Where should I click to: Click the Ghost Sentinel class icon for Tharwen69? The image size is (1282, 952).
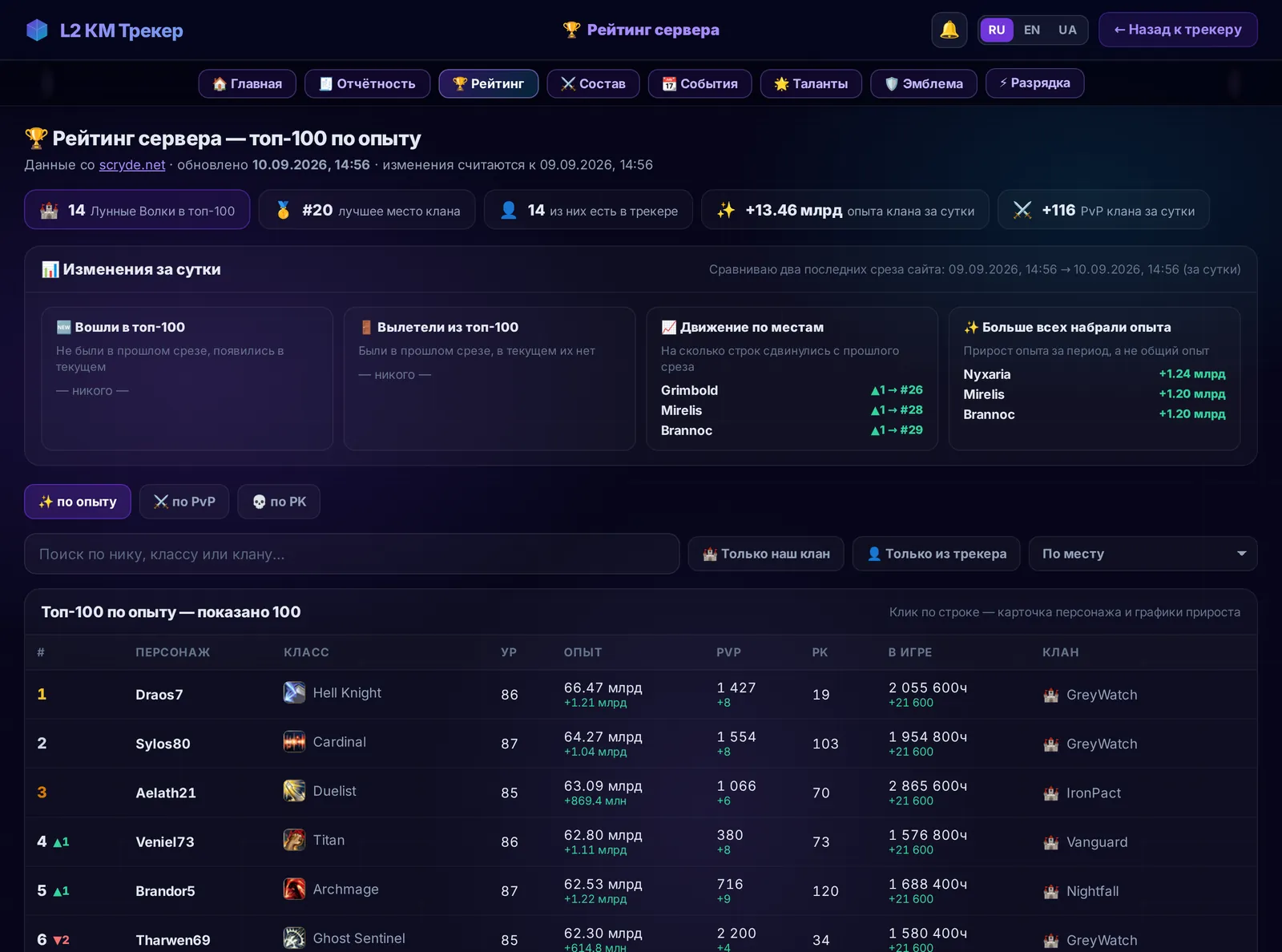pyautogui.click(x=294, y=938)
